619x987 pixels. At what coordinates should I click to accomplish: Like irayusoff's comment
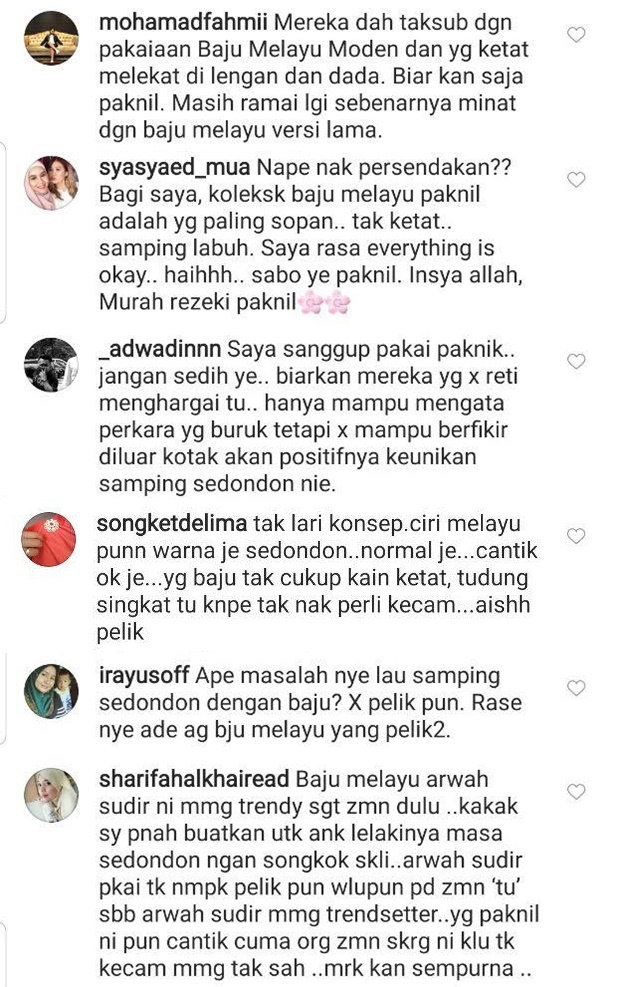(x=576, y=688)
